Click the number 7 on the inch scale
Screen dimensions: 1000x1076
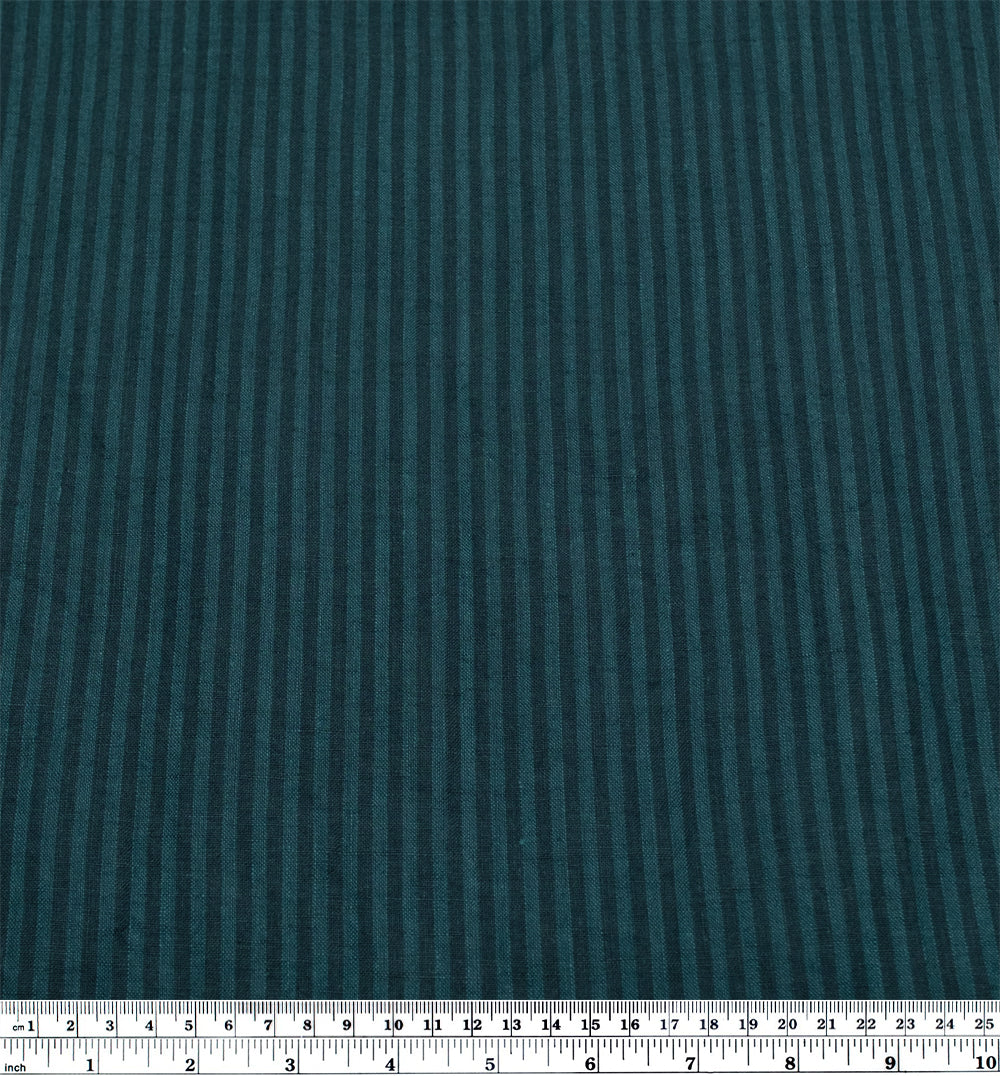point(689,1062)
